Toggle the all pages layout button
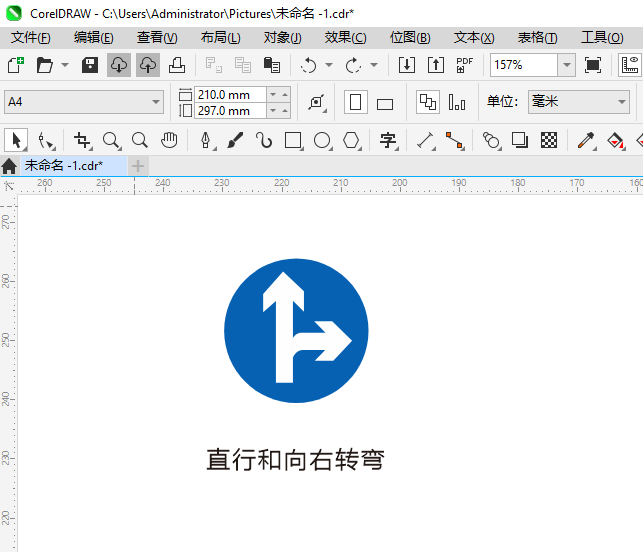This screenshot has width=643, height=552. tap(428, 102)
